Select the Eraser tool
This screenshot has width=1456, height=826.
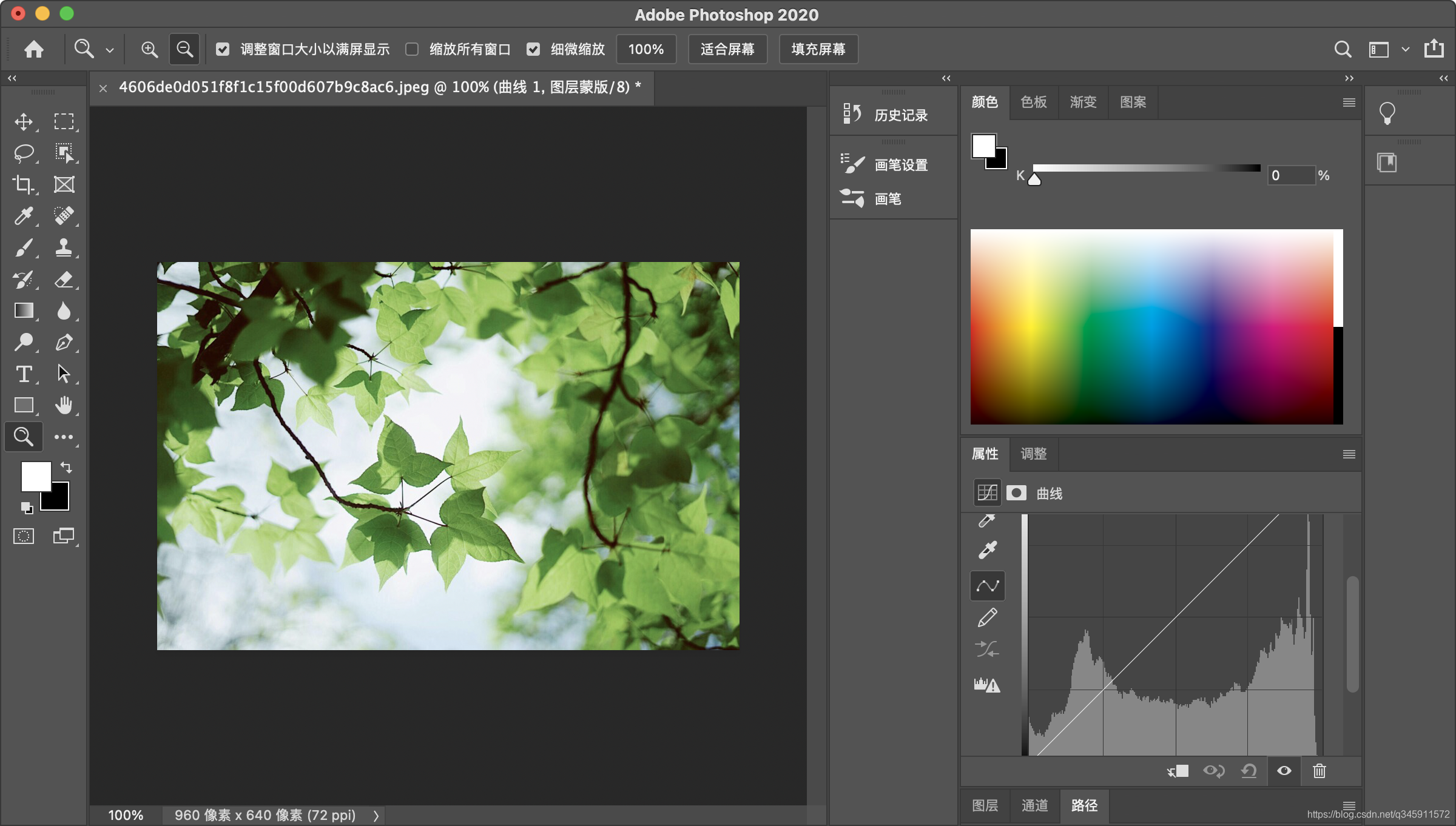coord(64,279)
